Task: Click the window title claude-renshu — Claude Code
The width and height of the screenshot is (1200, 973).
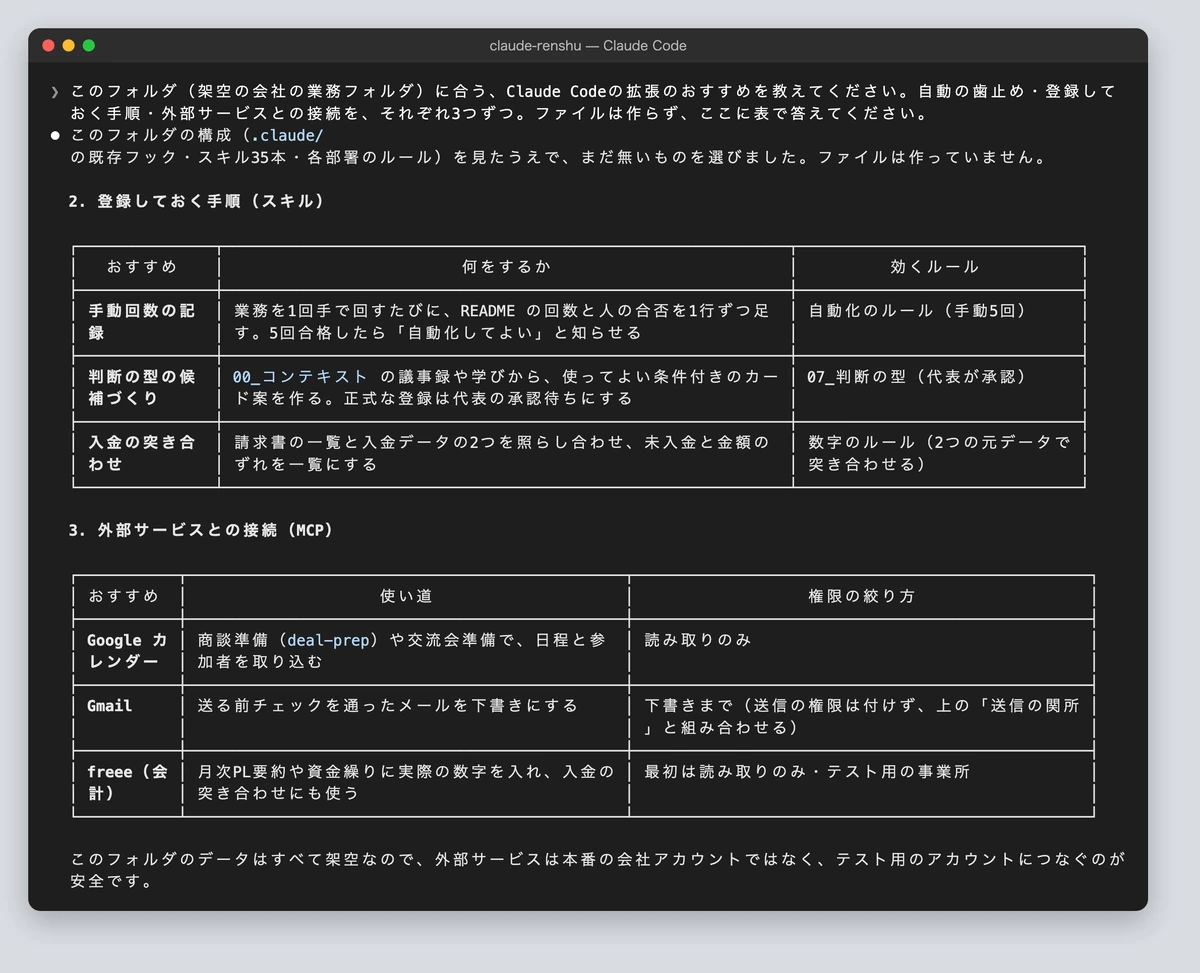Action: click(588, 45)
